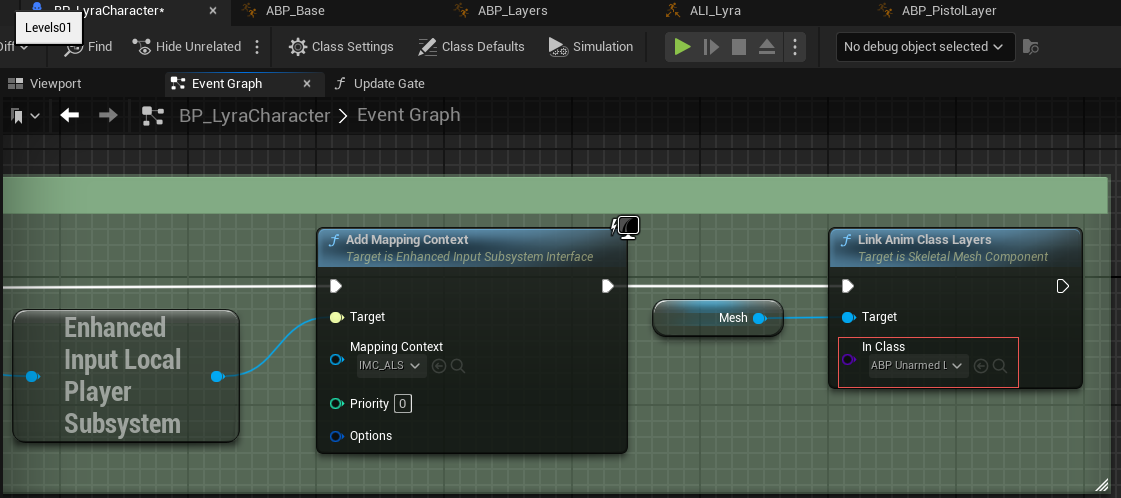Select the Event Graph tab

point(227,84)
